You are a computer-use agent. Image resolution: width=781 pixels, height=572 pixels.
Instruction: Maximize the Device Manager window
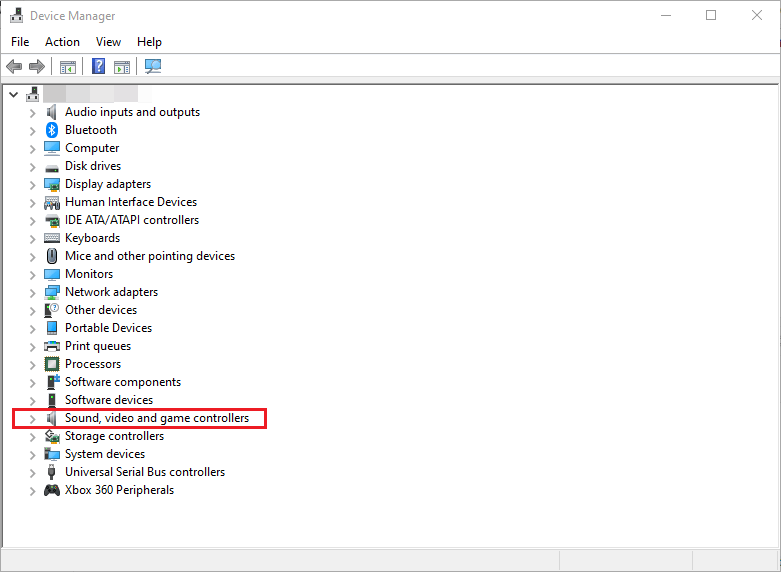point(711,15)
